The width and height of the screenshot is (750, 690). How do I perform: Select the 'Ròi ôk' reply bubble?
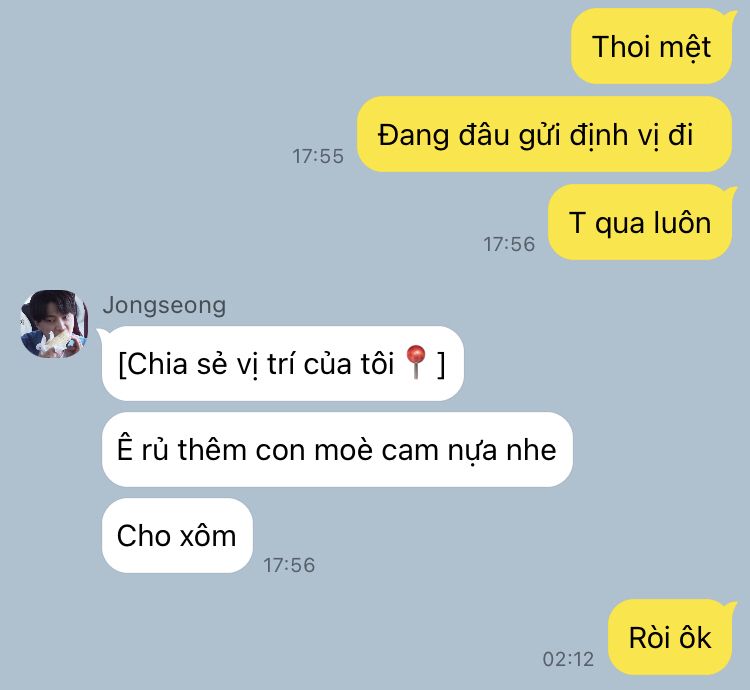[670, 637]
